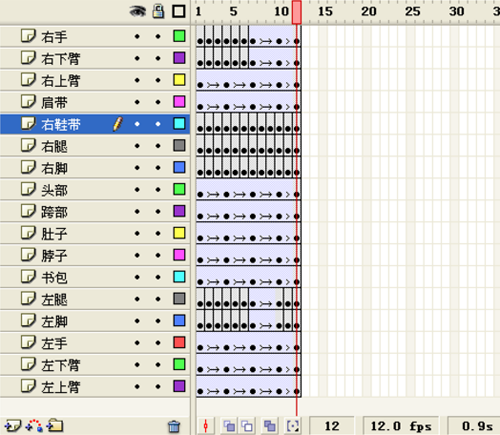Select the 左上臂 layer
The height and width of the screenshot is (435, 500).
point(95,387)
